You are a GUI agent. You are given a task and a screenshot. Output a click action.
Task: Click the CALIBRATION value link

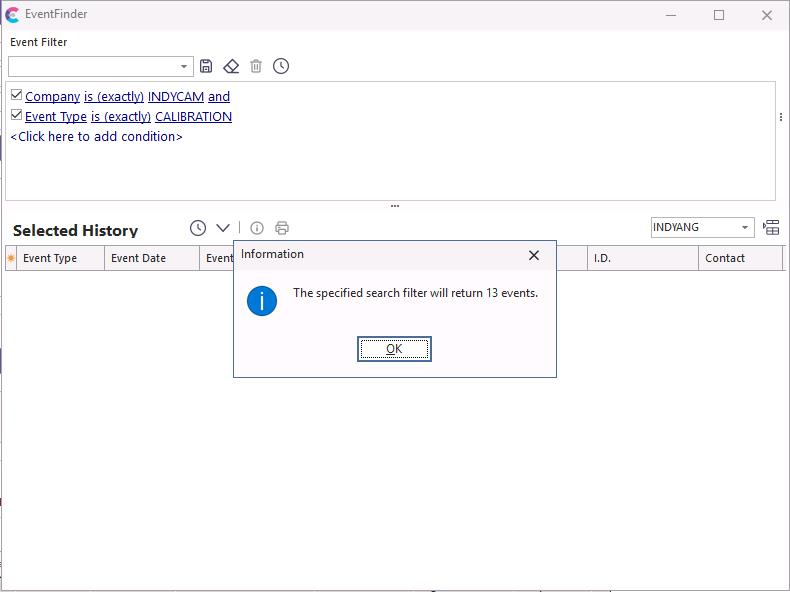coord(193,117)
